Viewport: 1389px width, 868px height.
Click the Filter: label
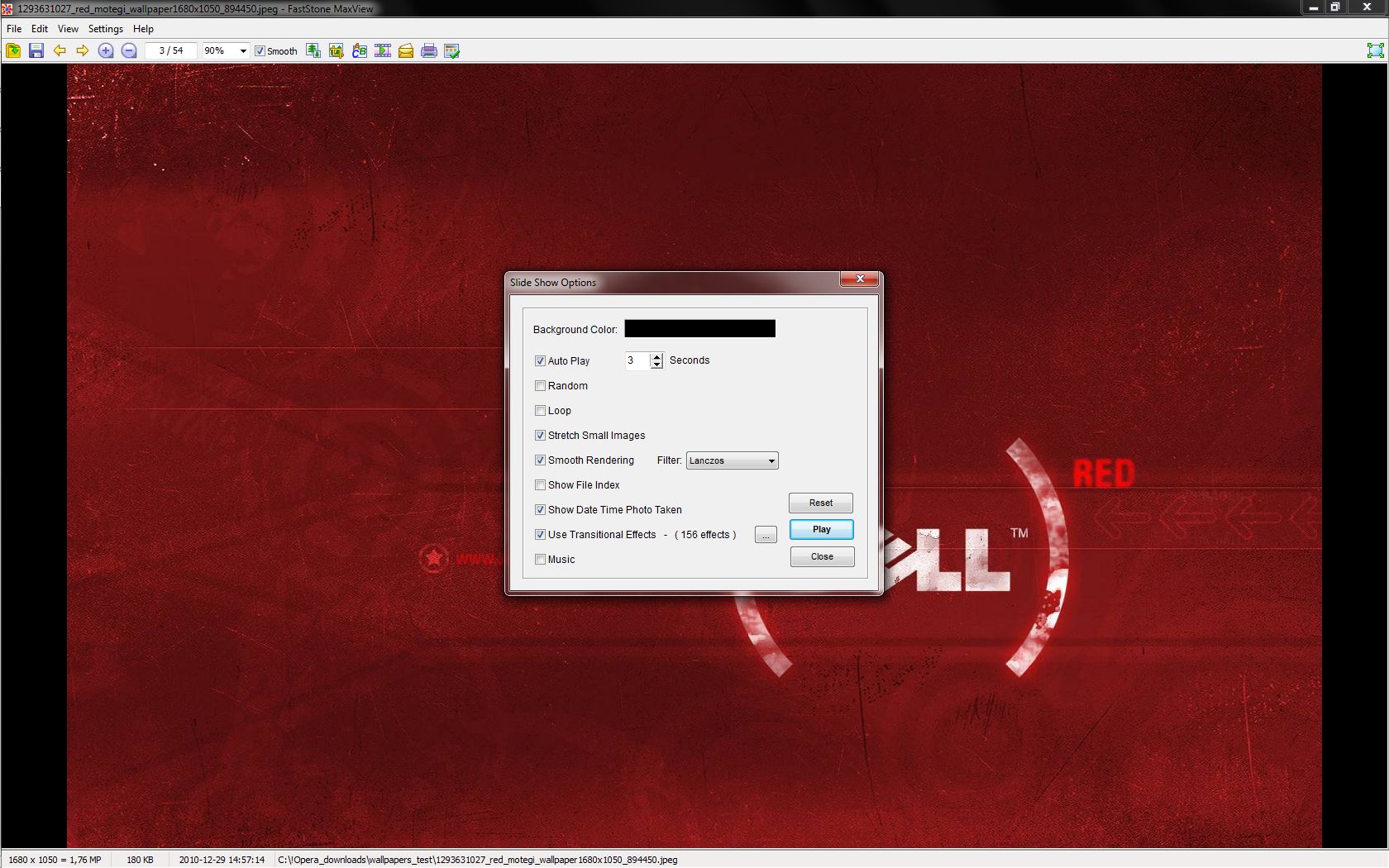tap(669, 460)
